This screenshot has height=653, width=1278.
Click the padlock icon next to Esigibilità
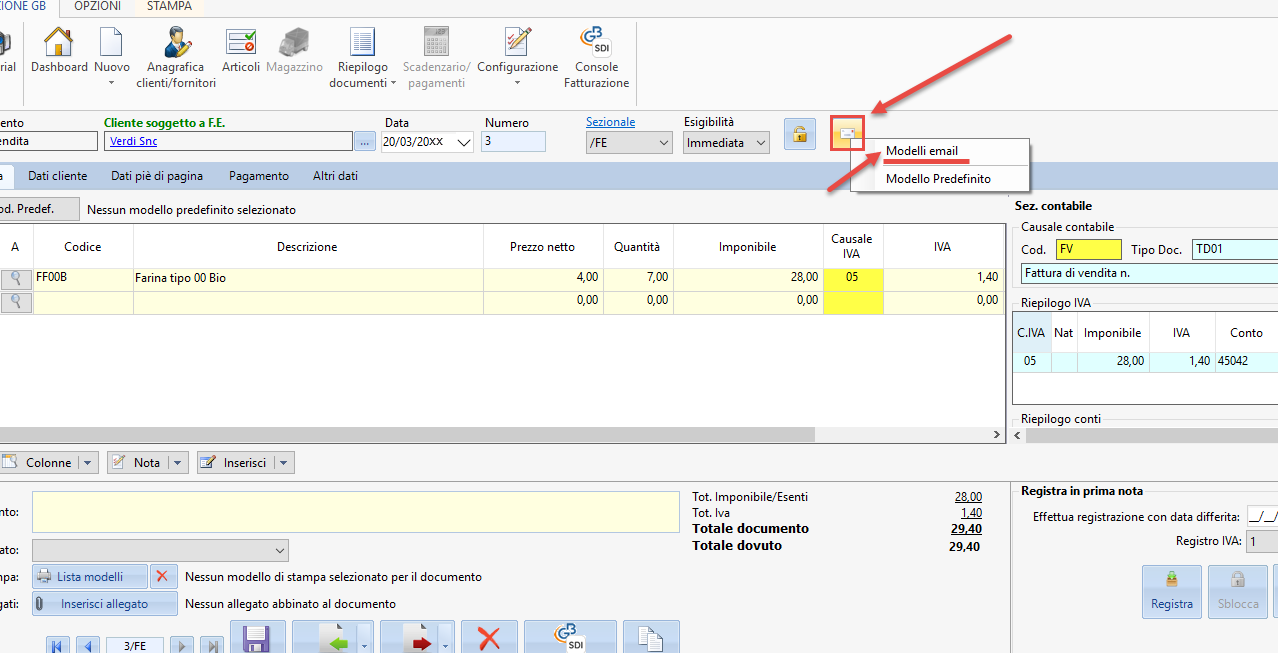coord(800,133)
